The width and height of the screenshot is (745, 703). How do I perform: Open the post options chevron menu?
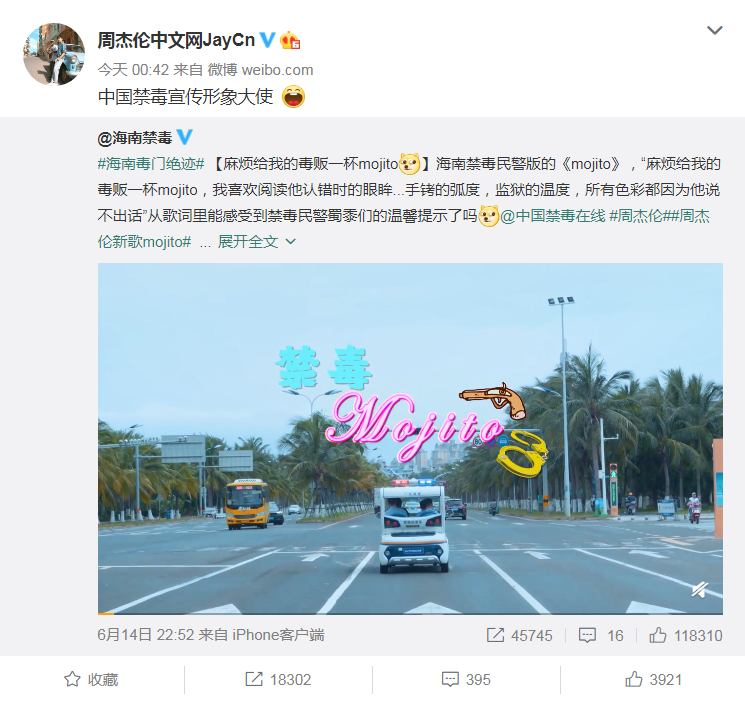(x=715, y=30)
